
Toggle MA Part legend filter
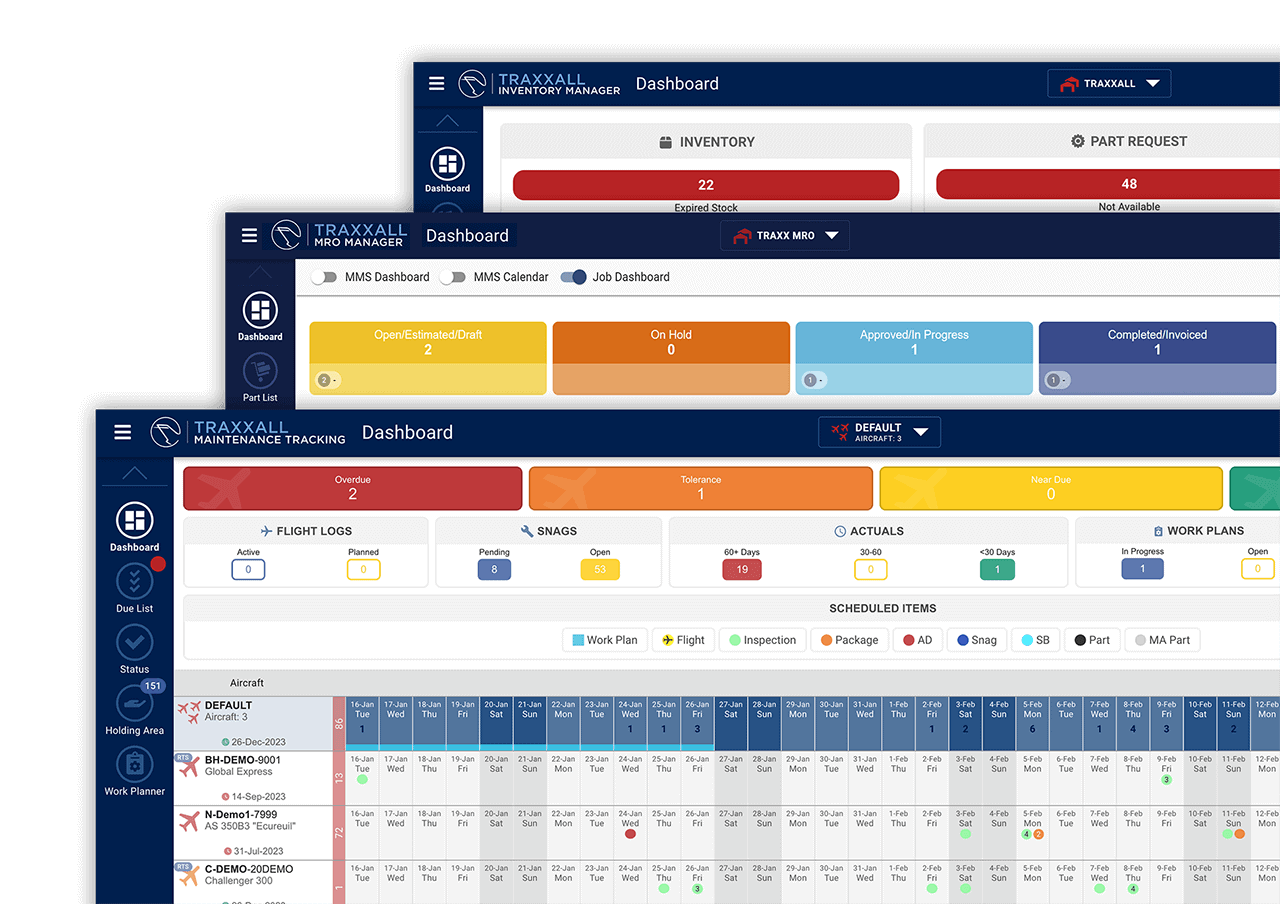tap(1162, 640)
